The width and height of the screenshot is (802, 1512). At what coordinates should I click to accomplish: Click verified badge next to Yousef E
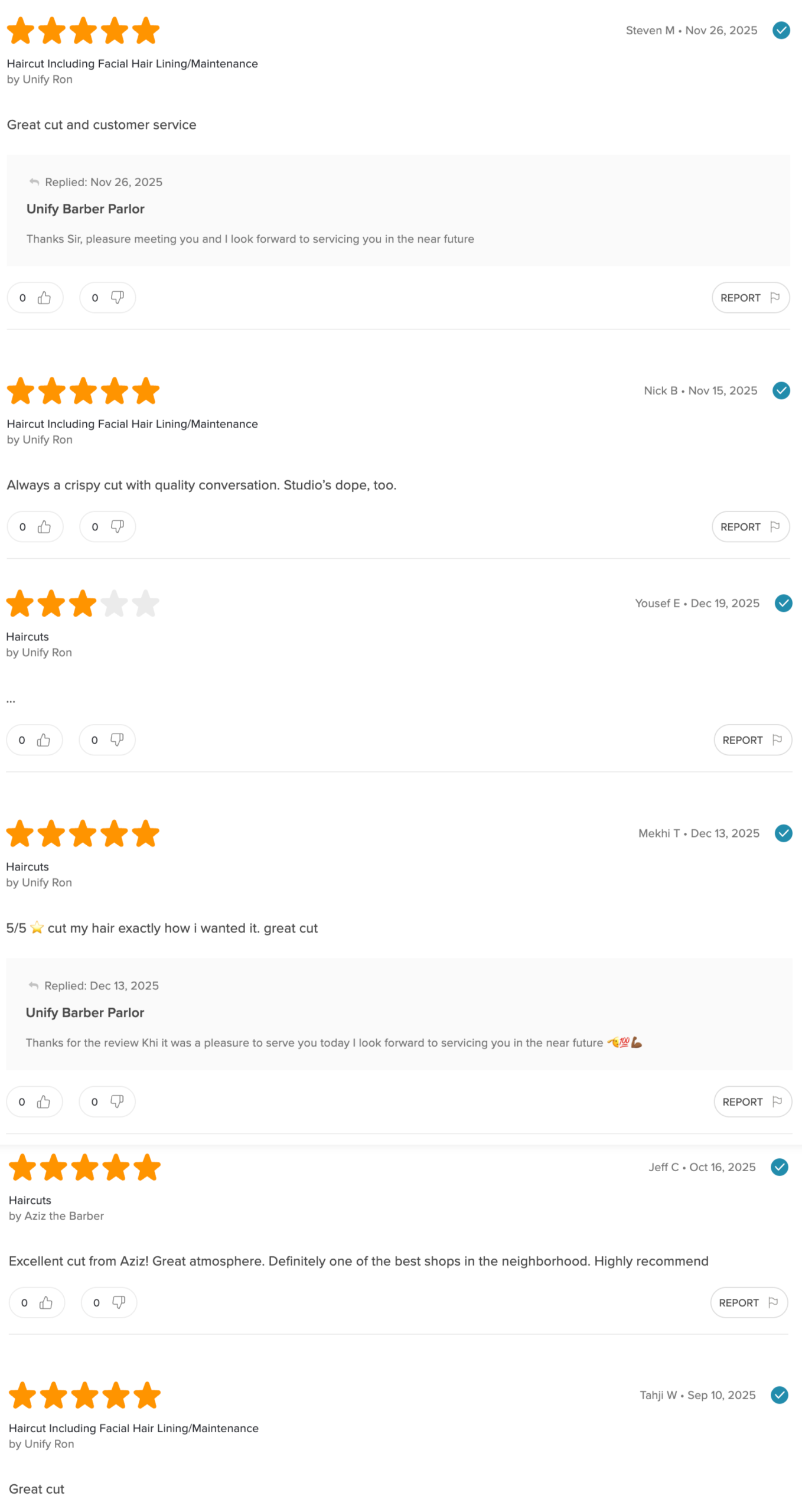[783, 603]
